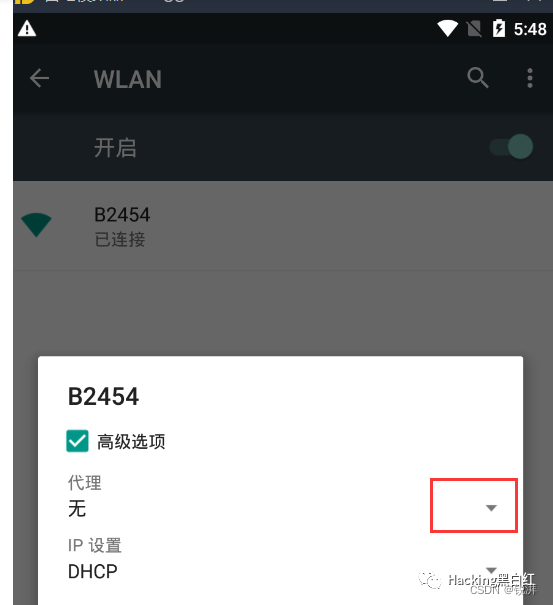The width and height of the screenshot is (553, 605).
Task: Tap the B2454 dialog title
Action: pyautogui.click(x=103, y=396)
